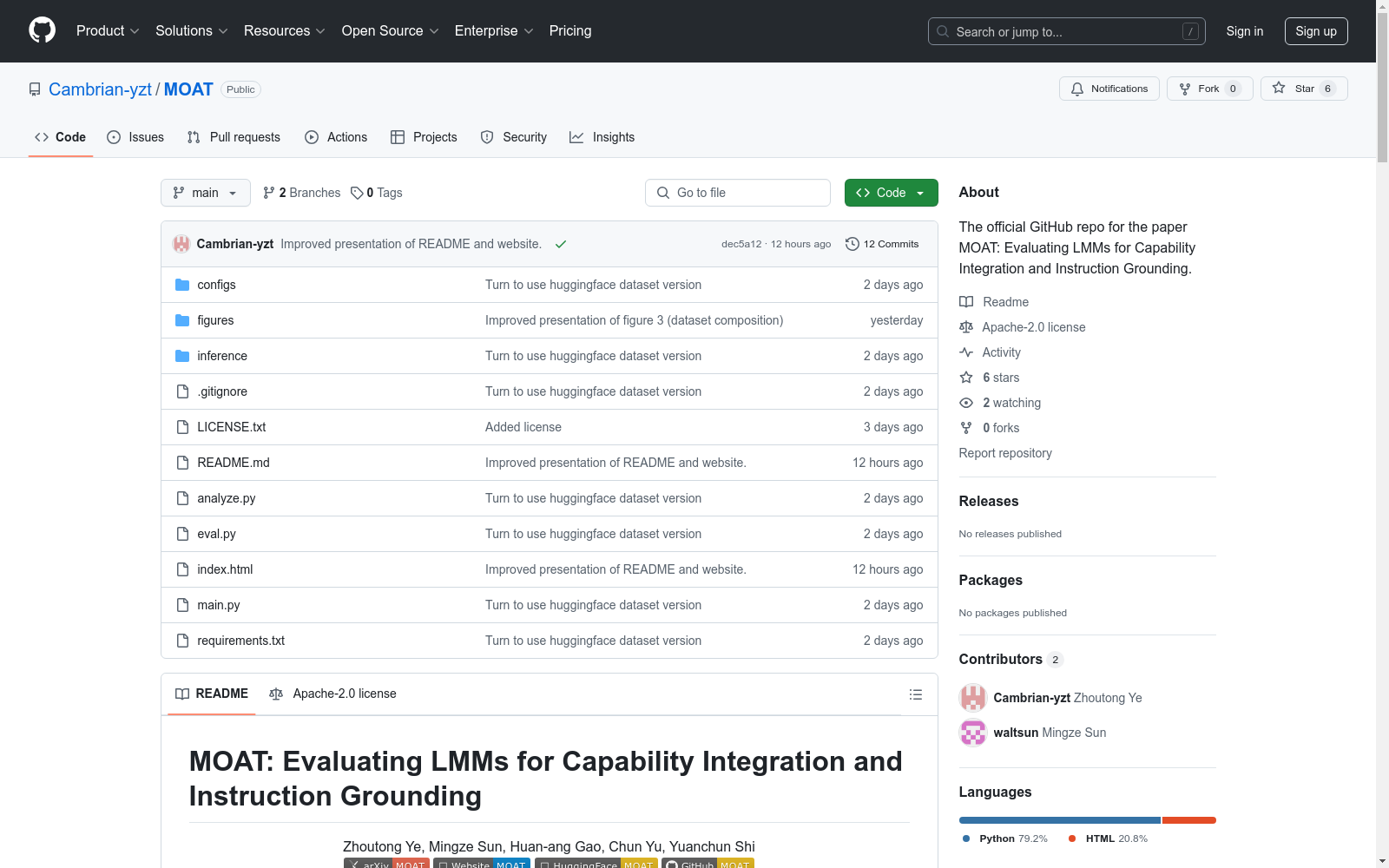The width and height of the screenshot is (1389, 868).
Task: Click the README.md file icon
Action: coord(182,463)
